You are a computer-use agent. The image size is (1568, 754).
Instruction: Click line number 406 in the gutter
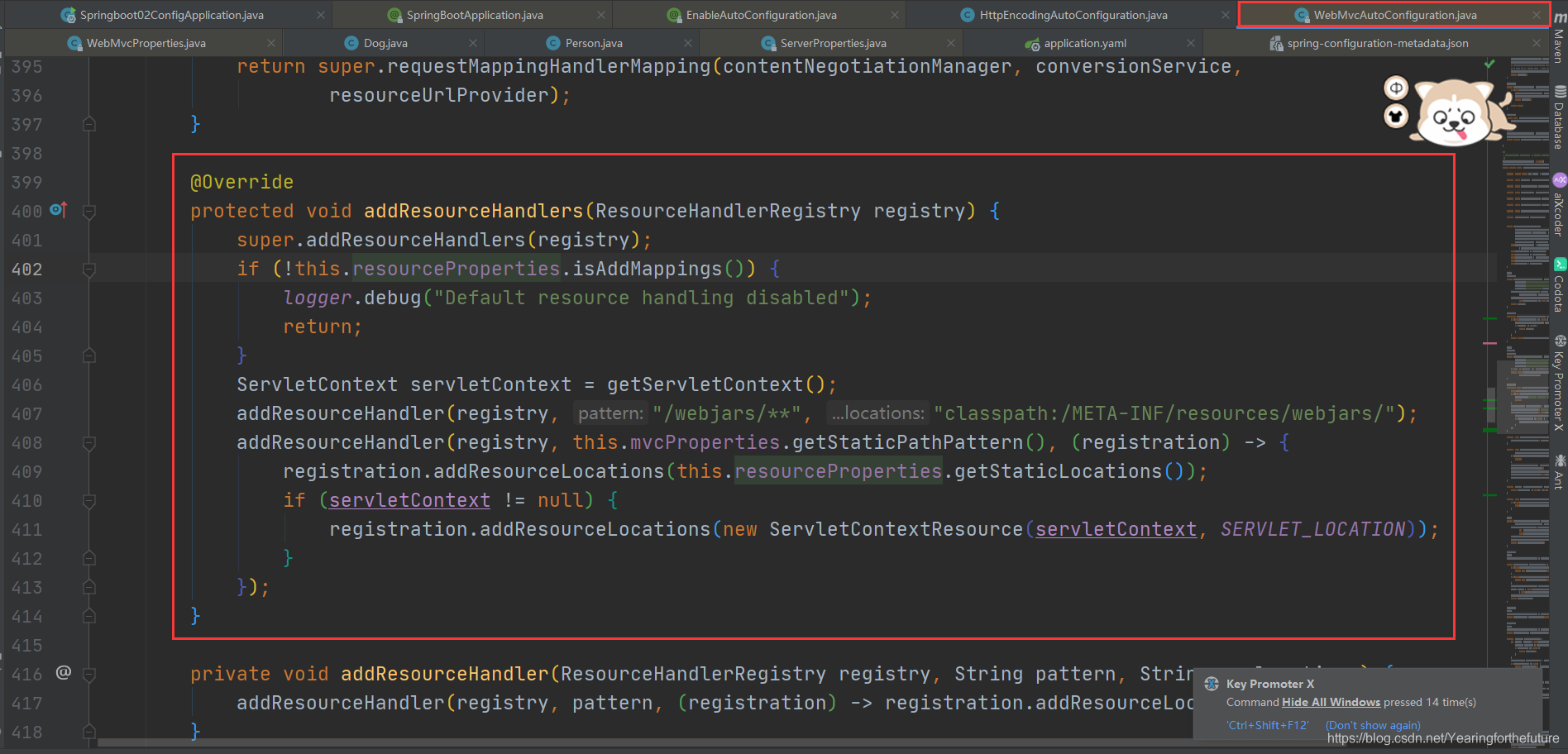[26, 385]
